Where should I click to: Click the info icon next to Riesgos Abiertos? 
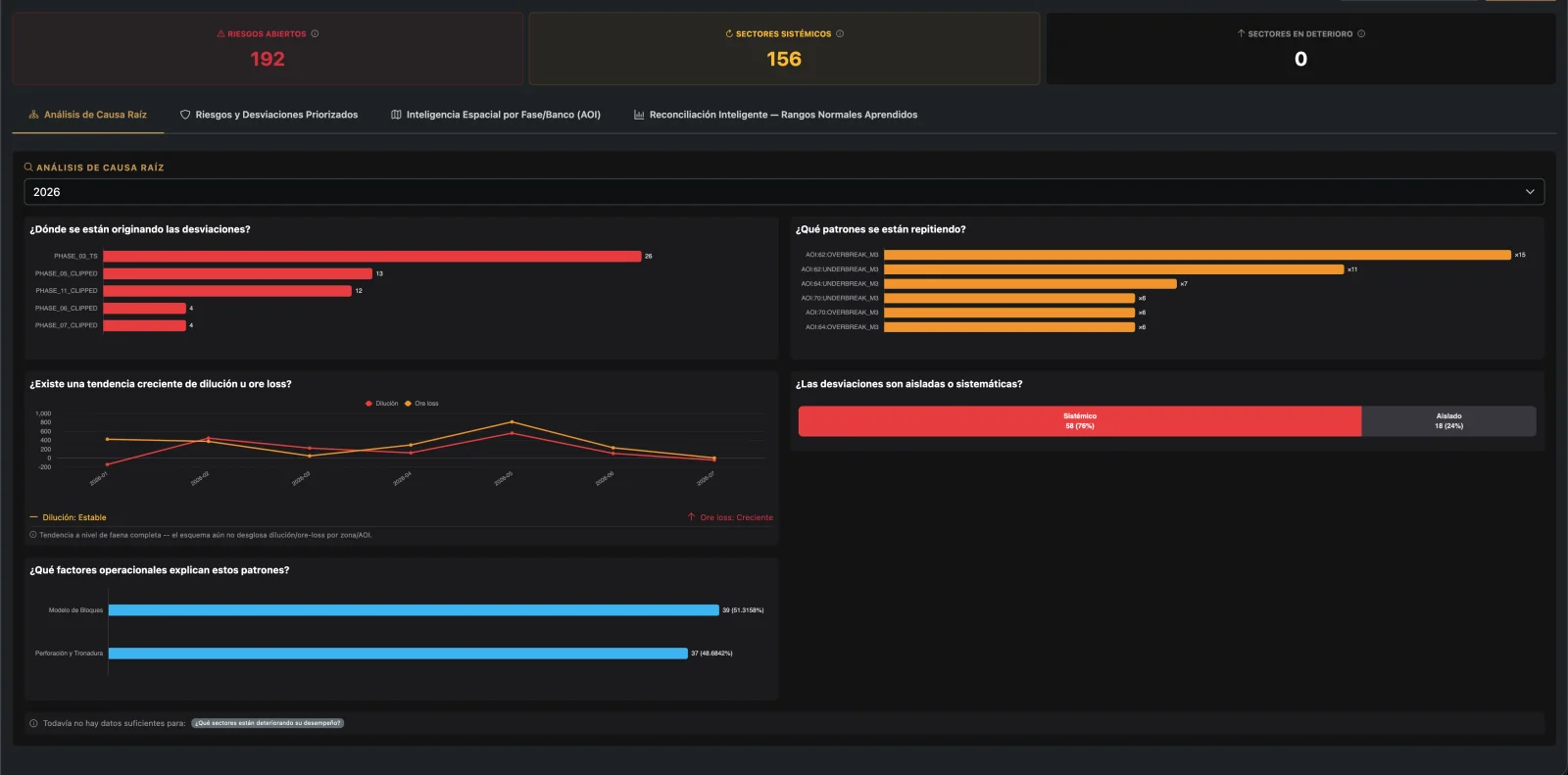point(315,34)
